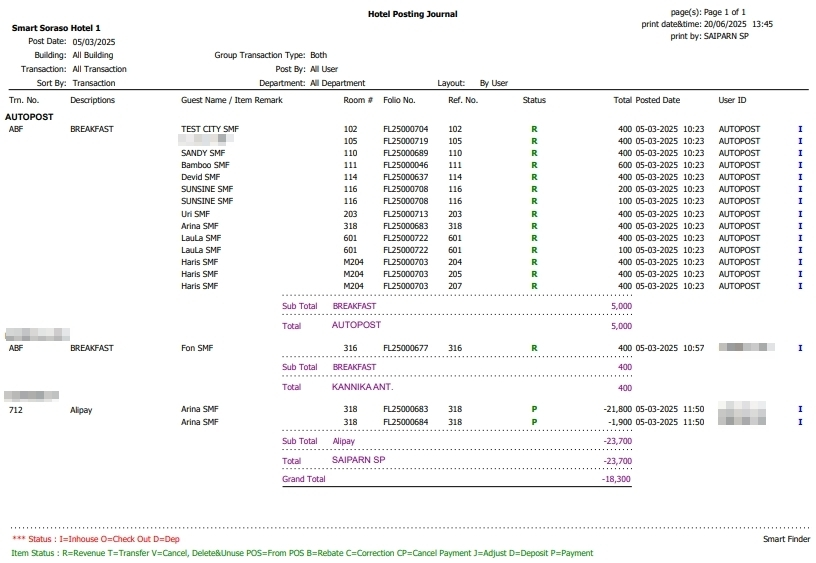Viewport: 816px width, 563px height.
Task: Select the Trn. No. column header
Action: click(x=24, y=101)
